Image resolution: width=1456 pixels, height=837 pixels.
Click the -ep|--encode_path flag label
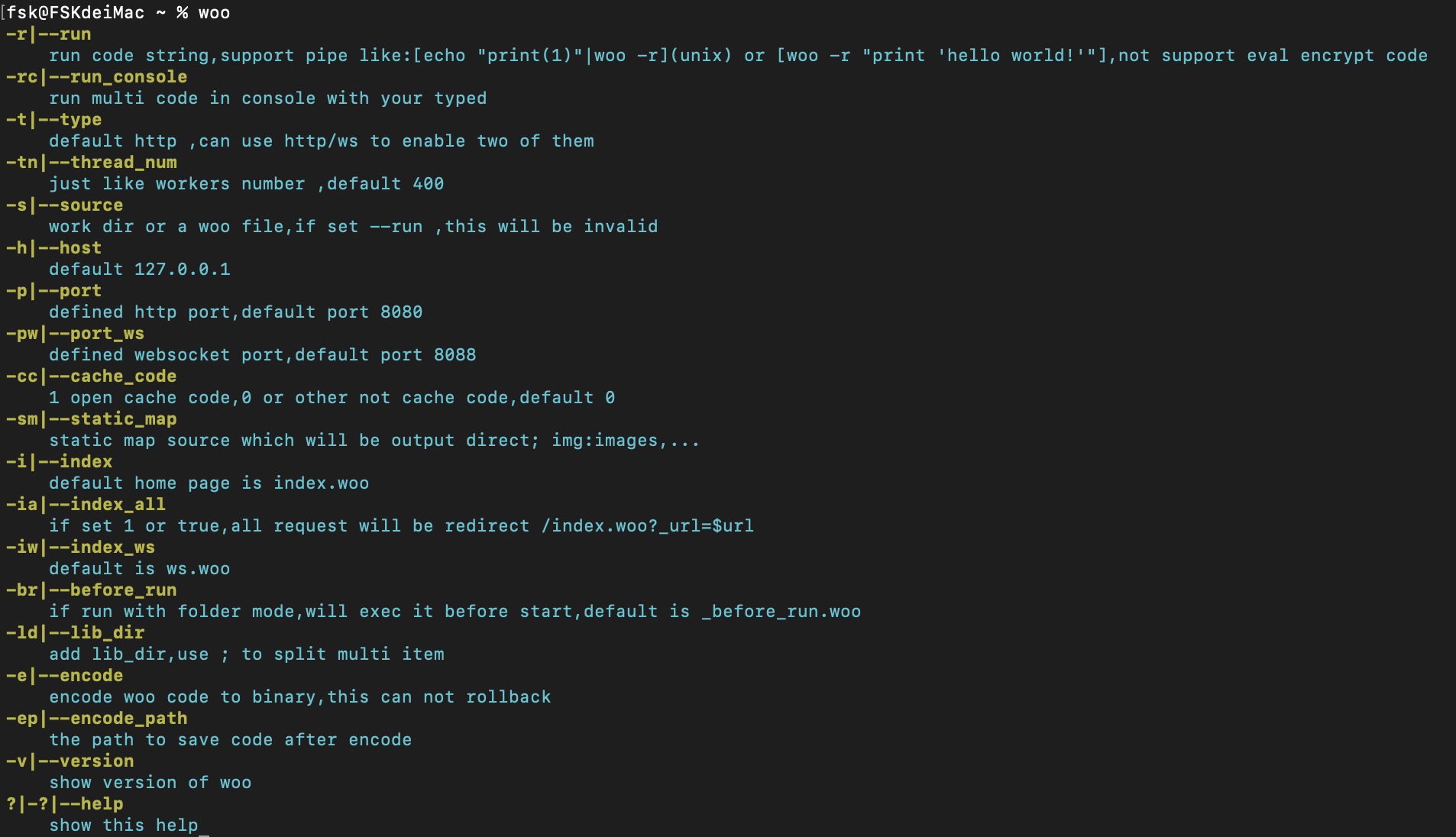96,719
